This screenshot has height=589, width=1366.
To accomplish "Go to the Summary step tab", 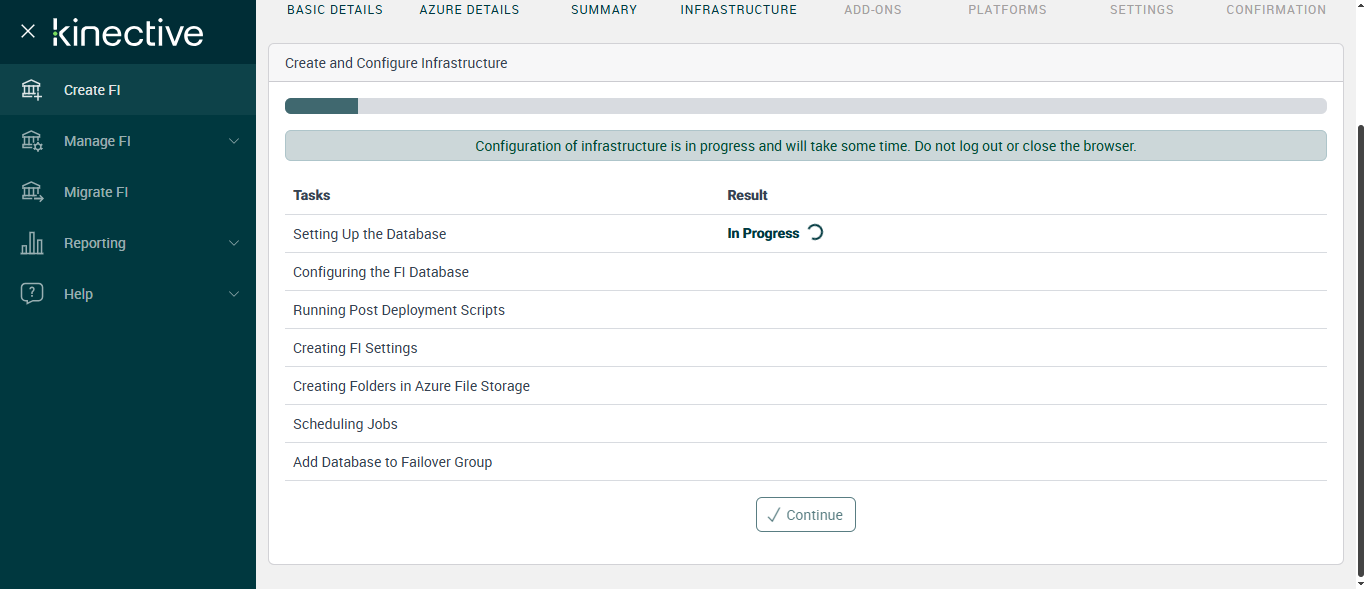I will coord(604,10).
